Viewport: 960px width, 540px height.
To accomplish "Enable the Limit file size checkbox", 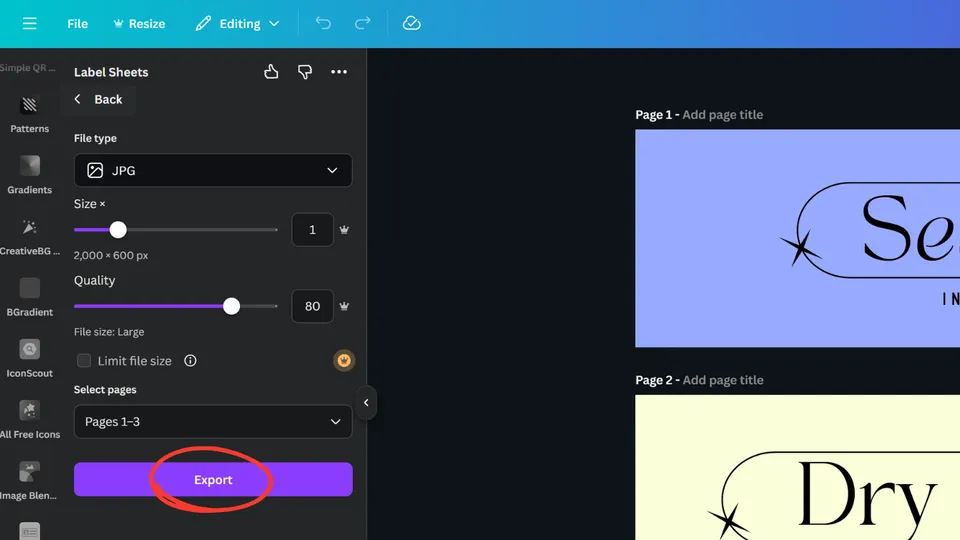I will [x=84, y=361].
